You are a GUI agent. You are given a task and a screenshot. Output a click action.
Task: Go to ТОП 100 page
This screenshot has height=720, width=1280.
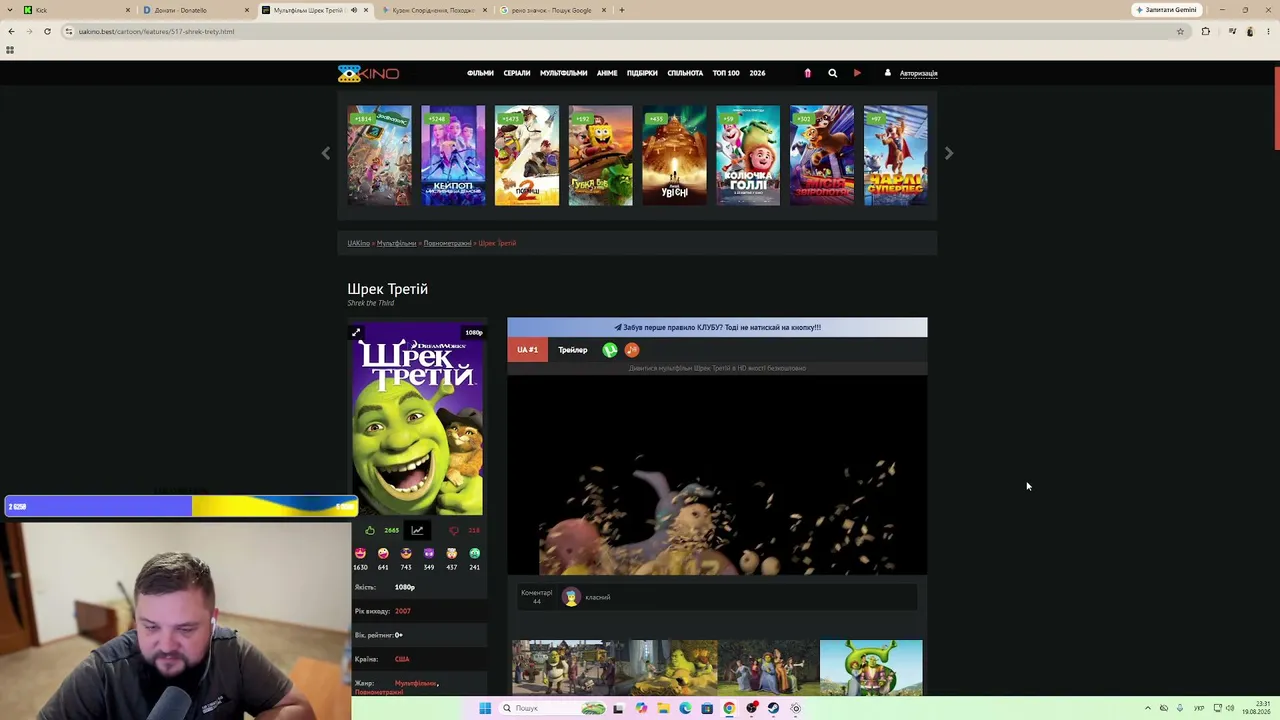pyautogui.click(x=726, y=73)
